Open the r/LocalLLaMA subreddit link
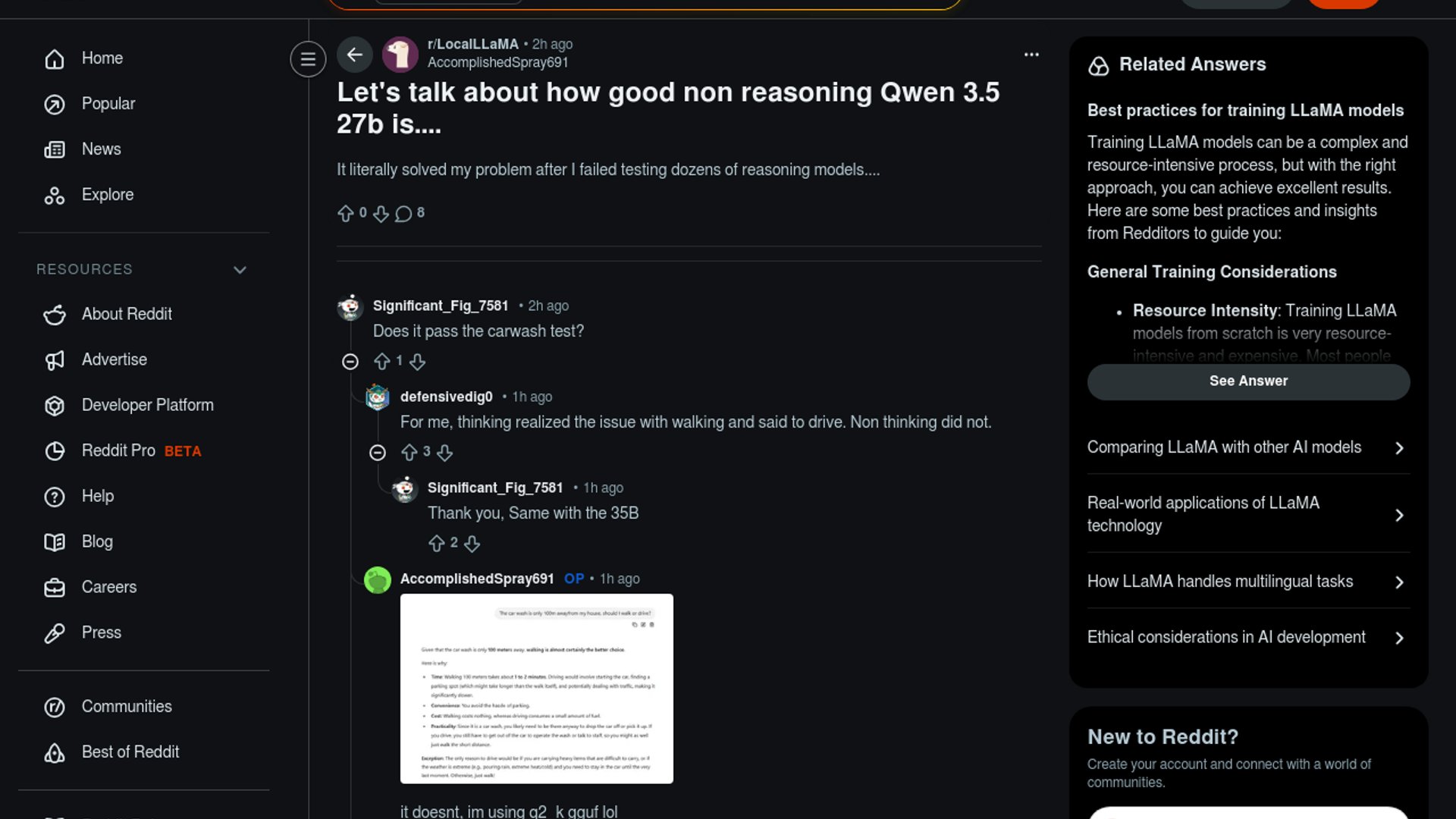This screenshot has height=819, width=1456. coord(473,44)
